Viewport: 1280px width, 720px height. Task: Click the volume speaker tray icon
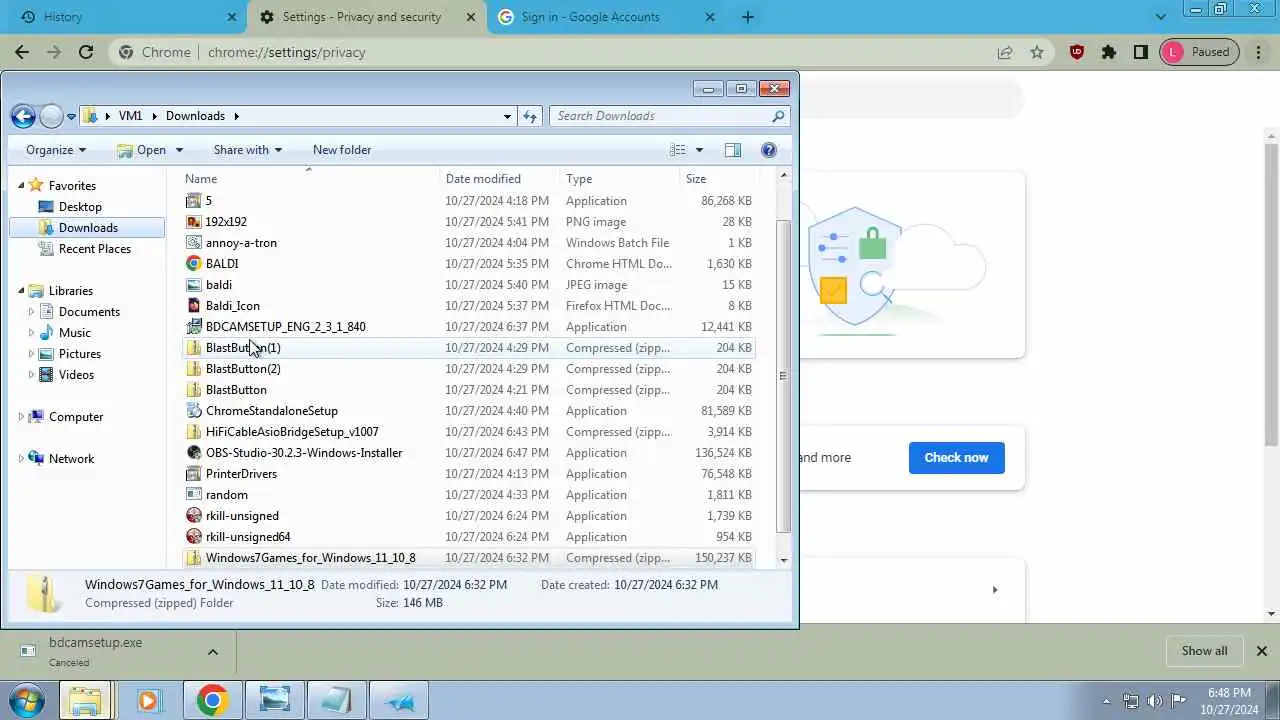(x=1155, y=701)
